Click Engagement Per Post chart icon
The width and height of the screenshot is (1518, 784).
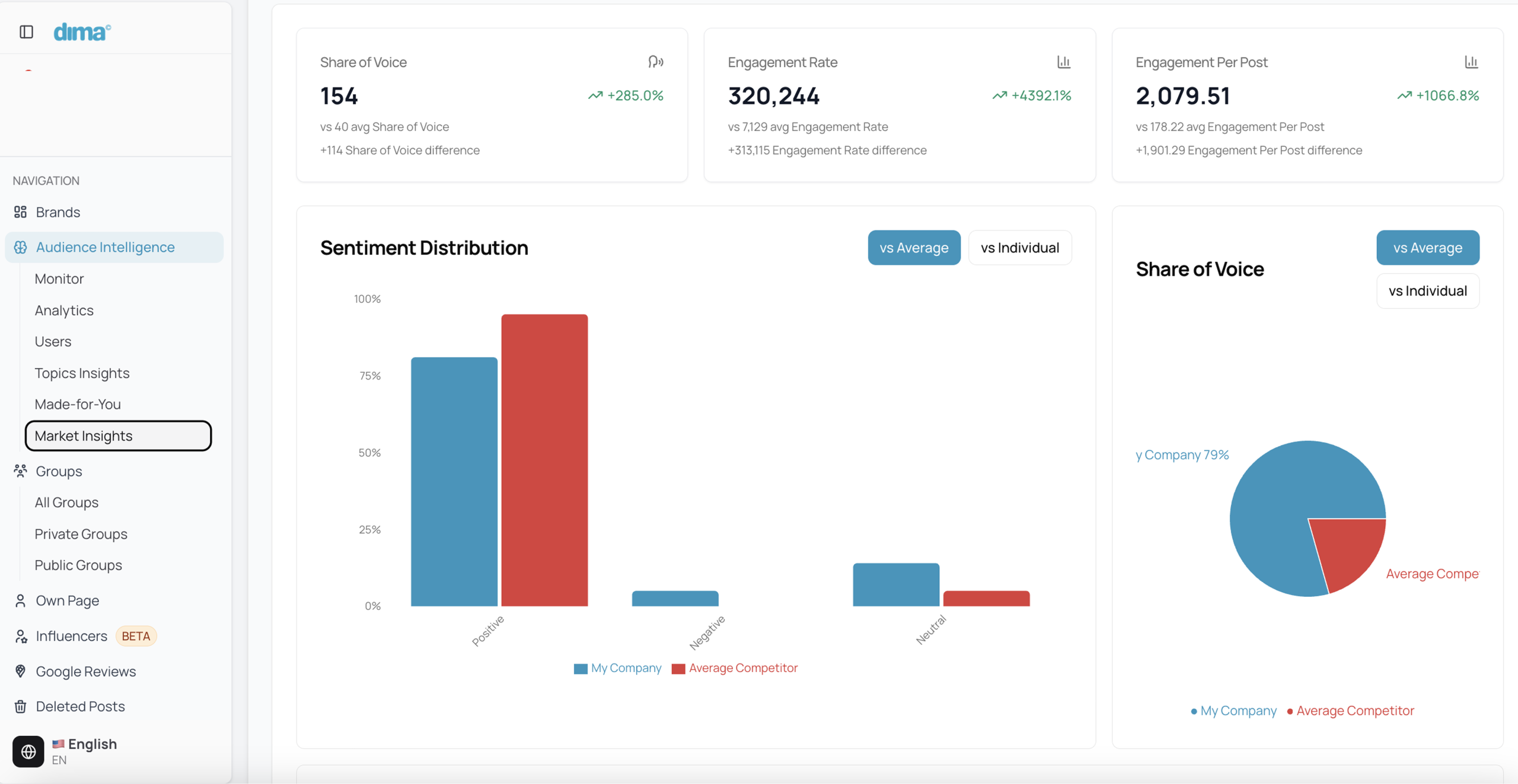[x=1471, y=62]
